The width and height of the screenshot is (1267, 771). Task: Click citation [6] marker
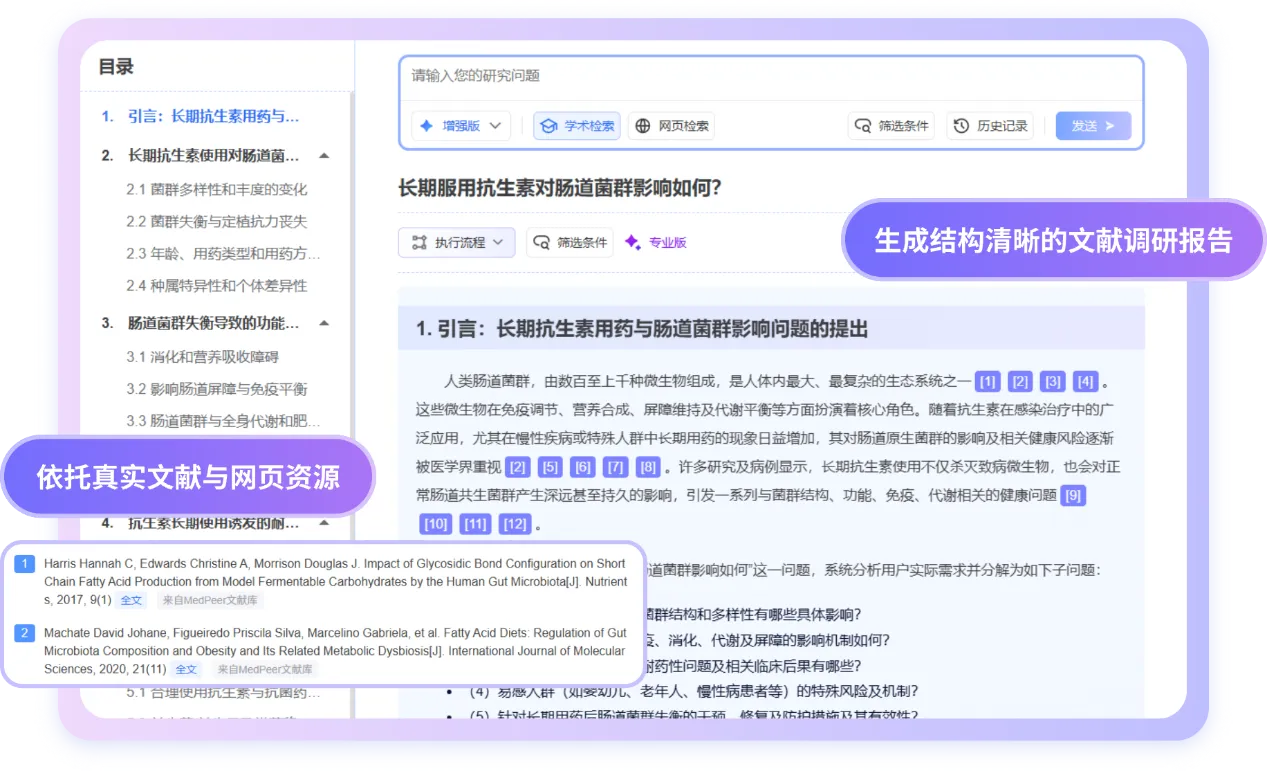582,467
